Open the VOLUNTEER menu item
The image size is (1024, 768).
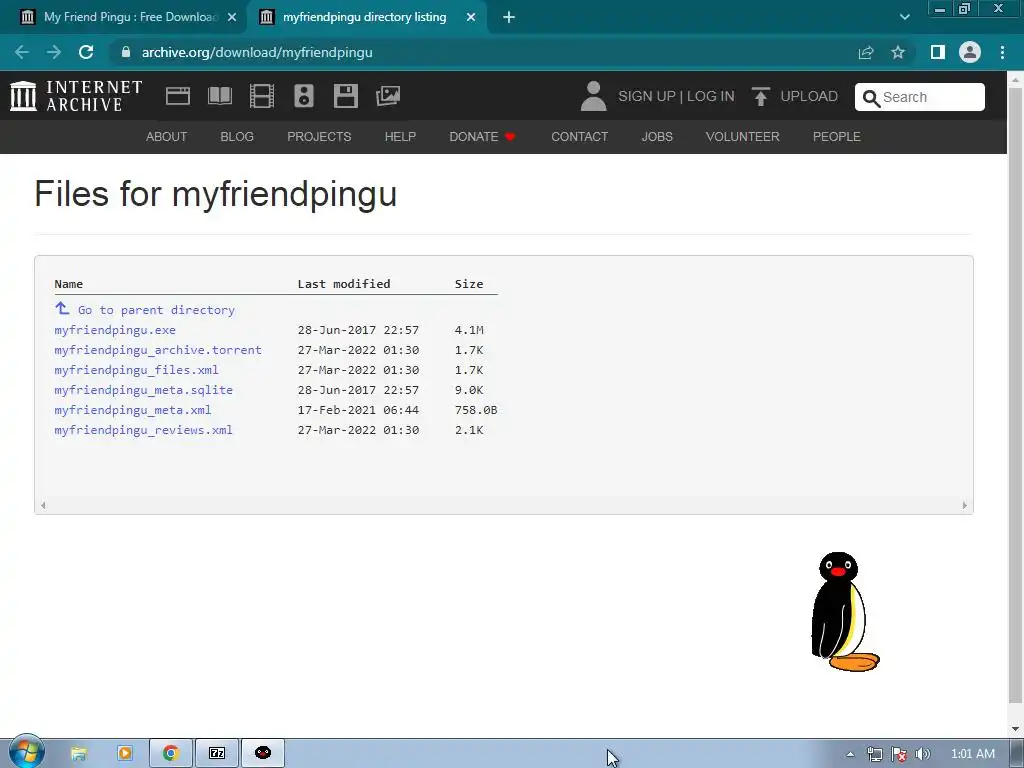743,136
